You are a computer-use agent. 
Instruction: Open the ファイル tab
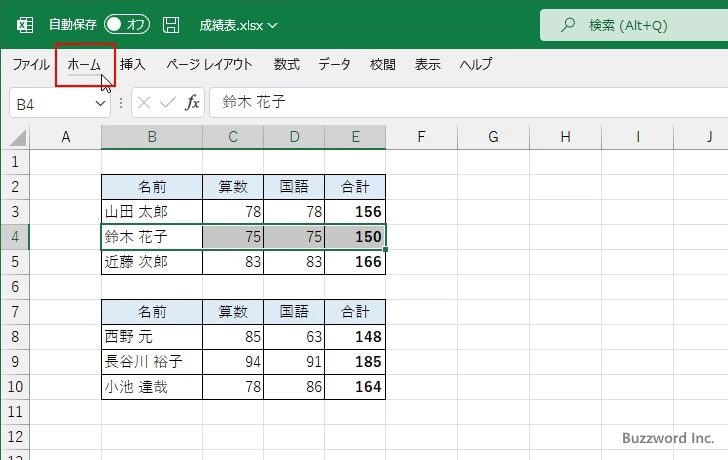pos(31,64)
